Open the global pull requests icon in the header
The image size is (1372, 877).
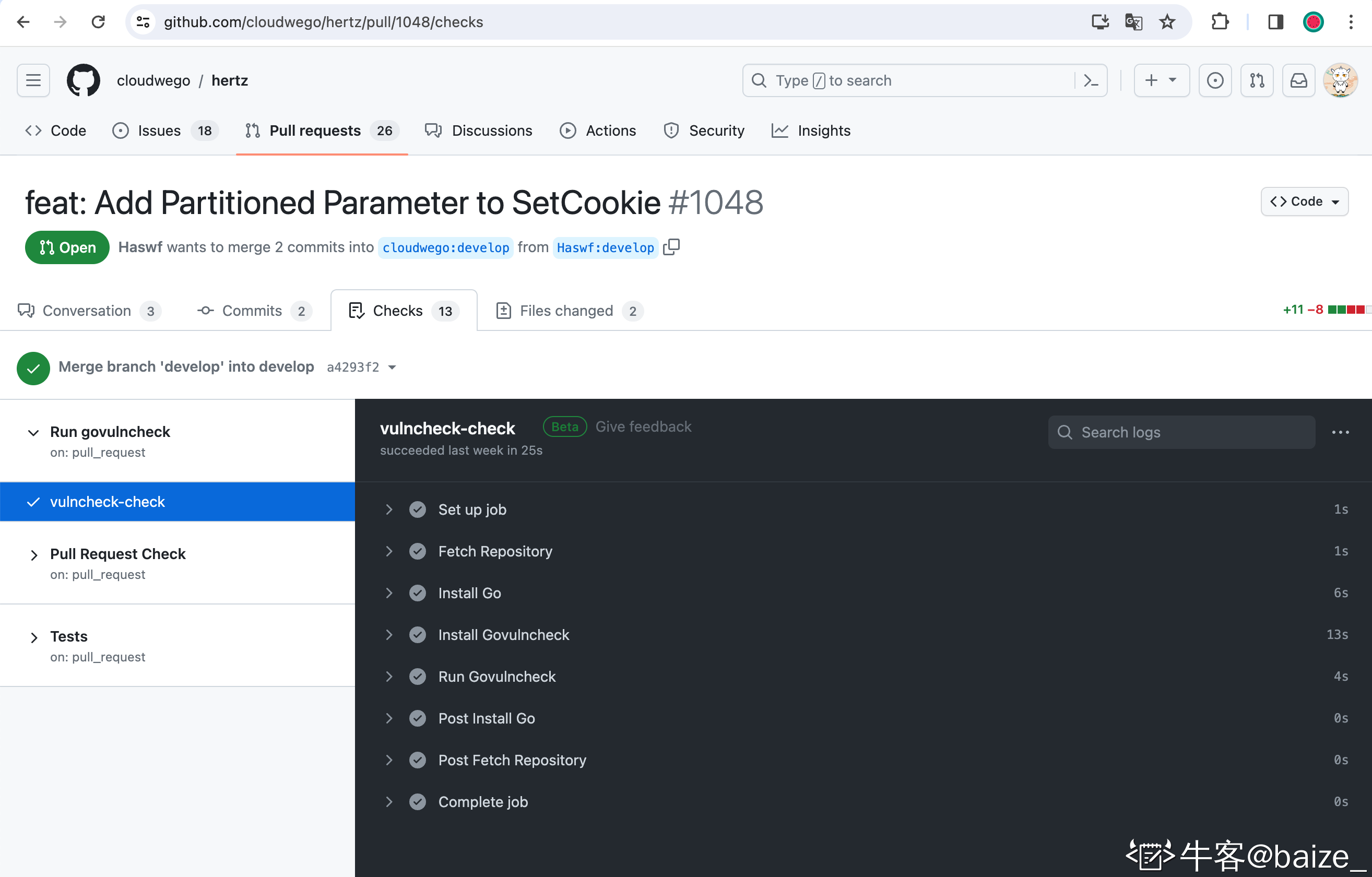pos(1257,80)
